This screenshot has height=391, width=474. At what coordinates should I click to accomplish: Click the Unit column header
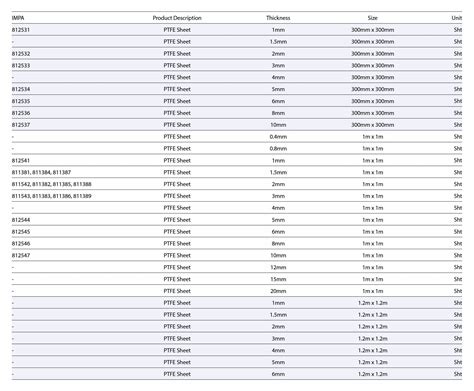point(457,18)
